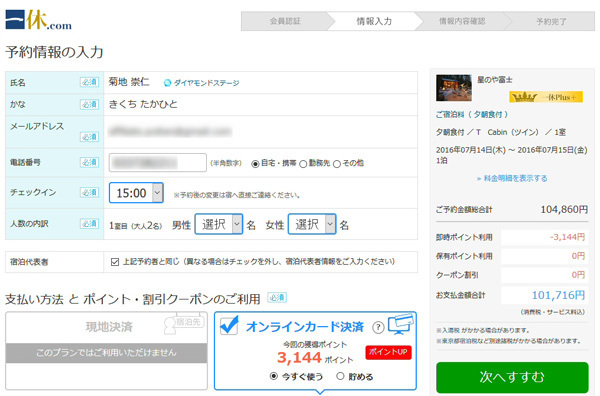Viewport: 600px width, 396px height.
Task: Select その他 phone type radio
Action: (x=337, y=164)
